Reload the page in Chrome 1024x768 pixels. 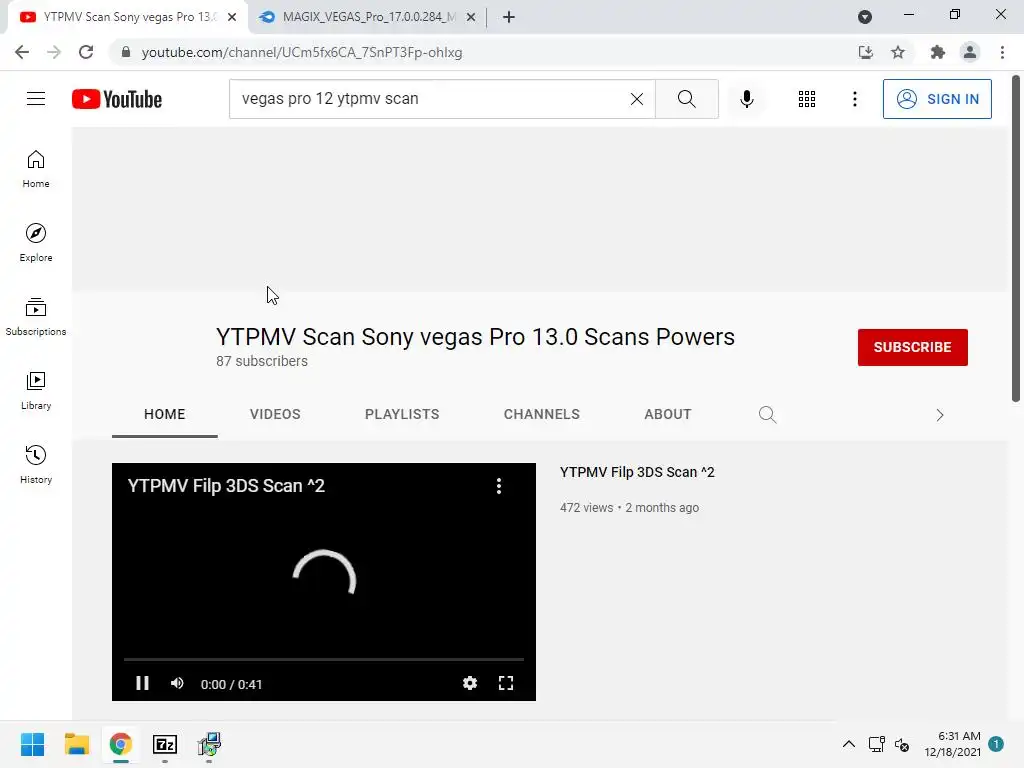coord(86,52)
